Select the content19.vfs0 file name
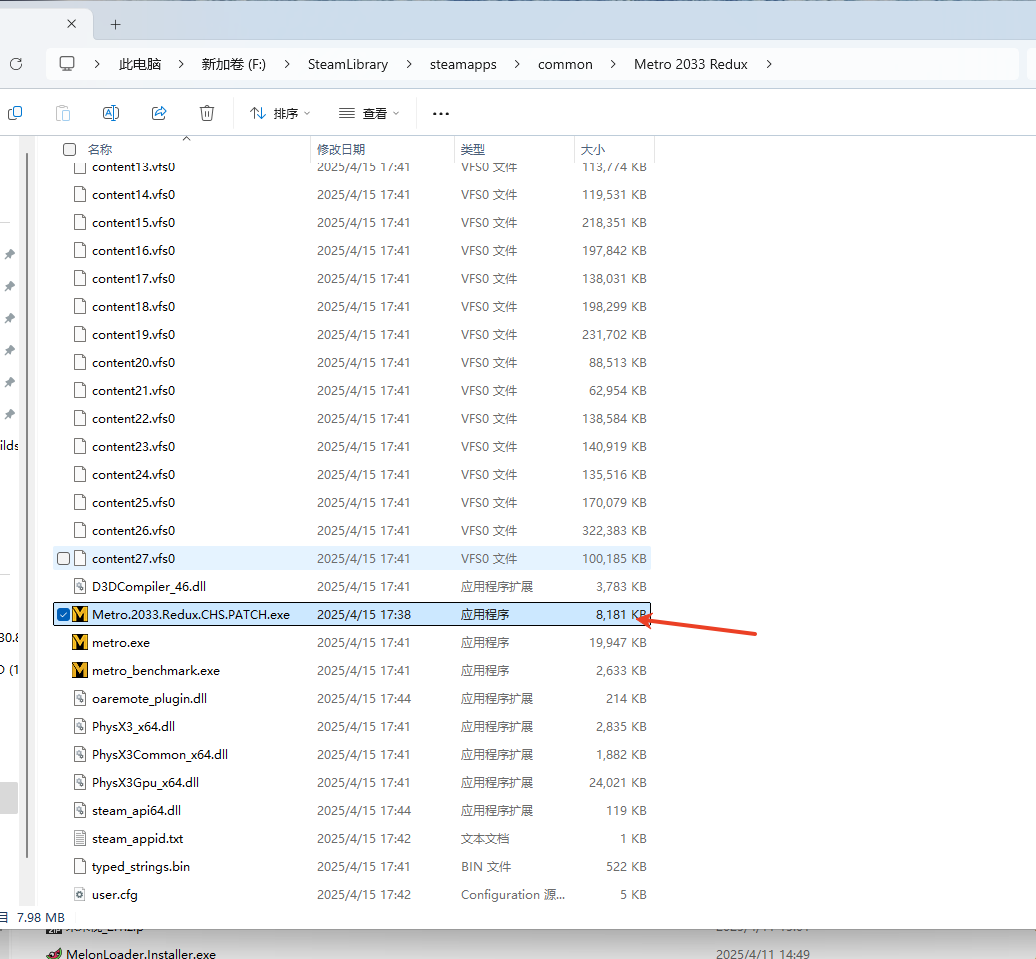This screenshot has width=1036, height=959. point(133,334)
